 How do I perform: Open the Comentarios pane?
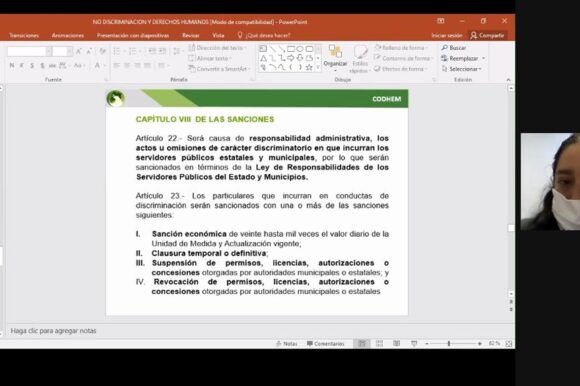click(x=326, y=344)
